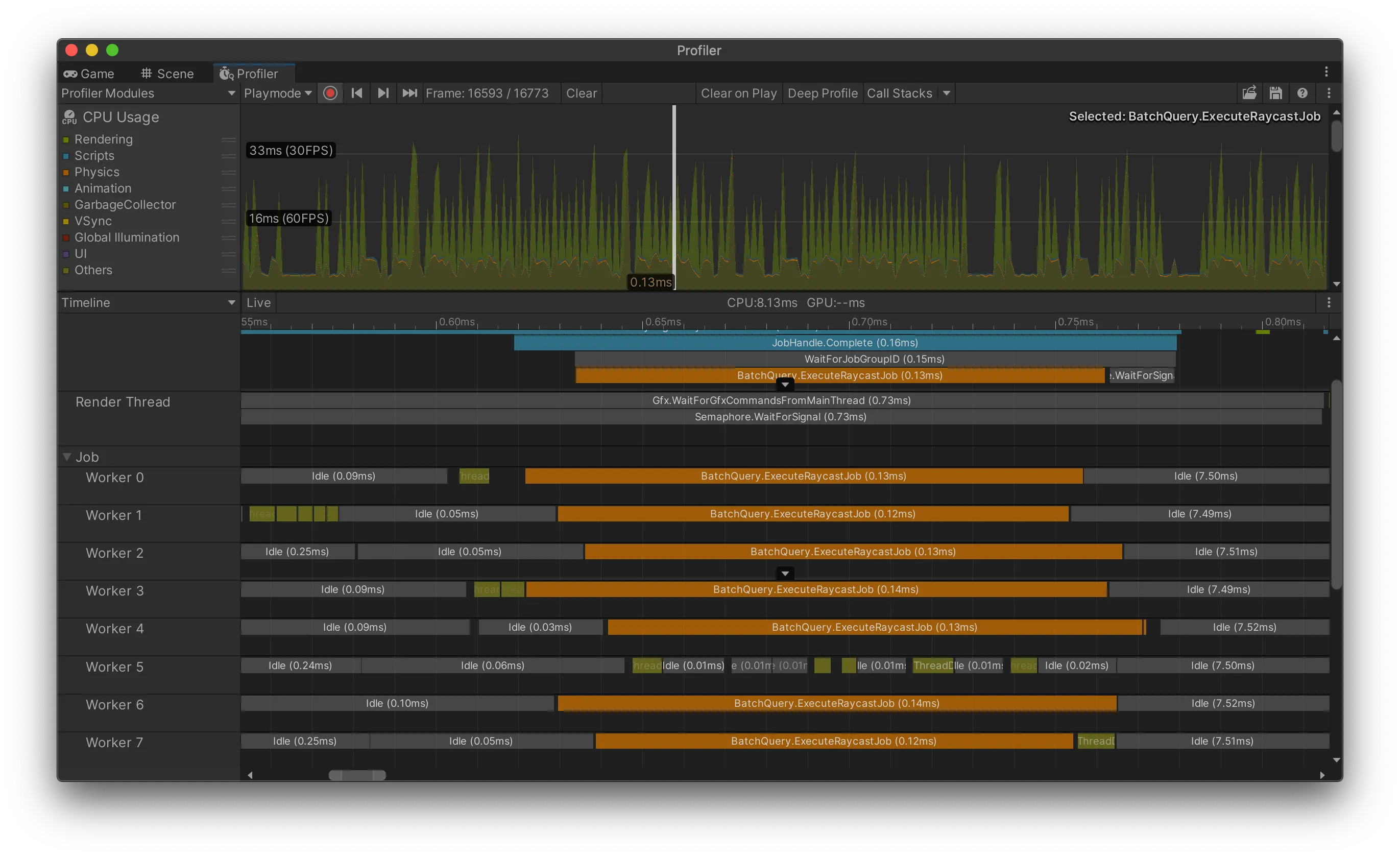Screen dimensions: 1400x857
Task: Click the Live button
Action: pos(258,302)
